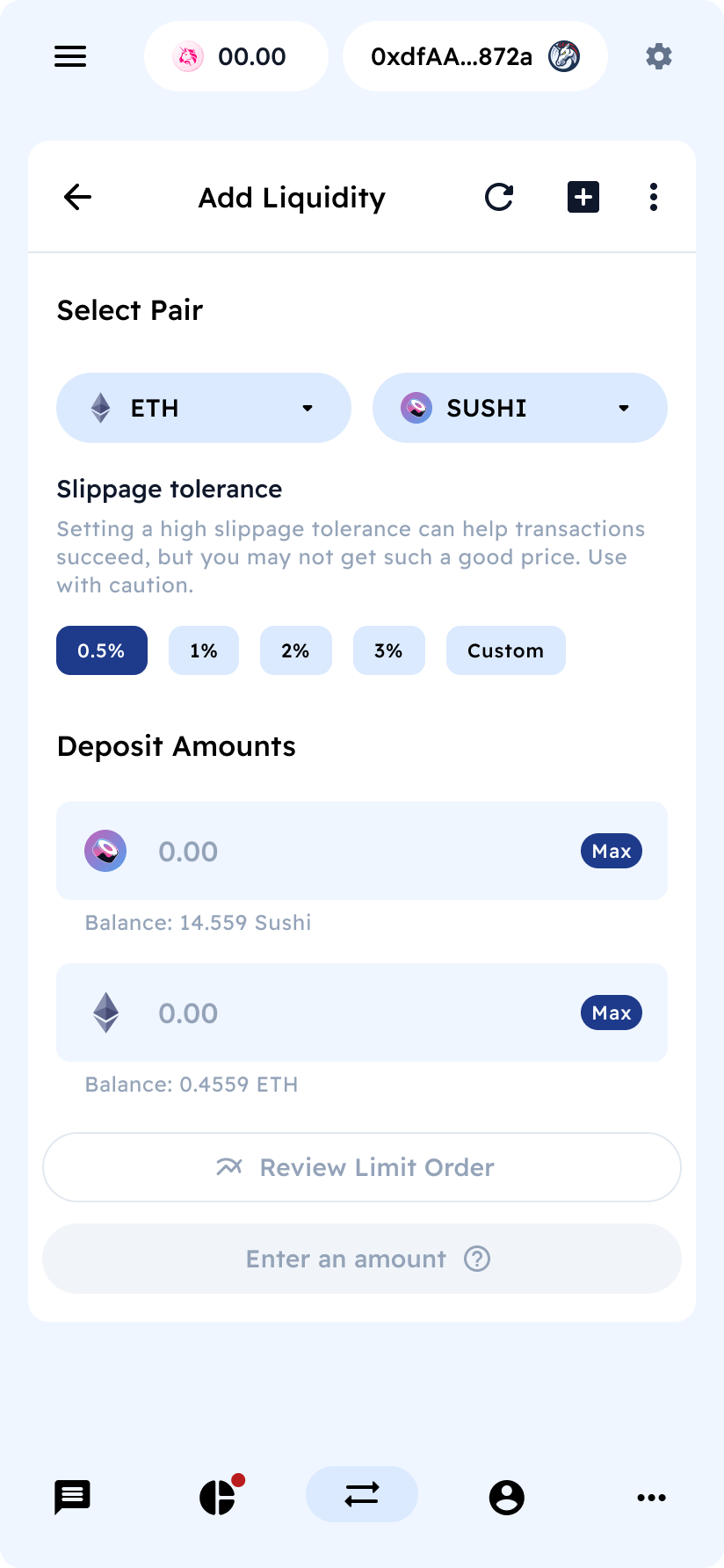Choose Custom slippage tolerance
724x1568 pixels.
505,650
